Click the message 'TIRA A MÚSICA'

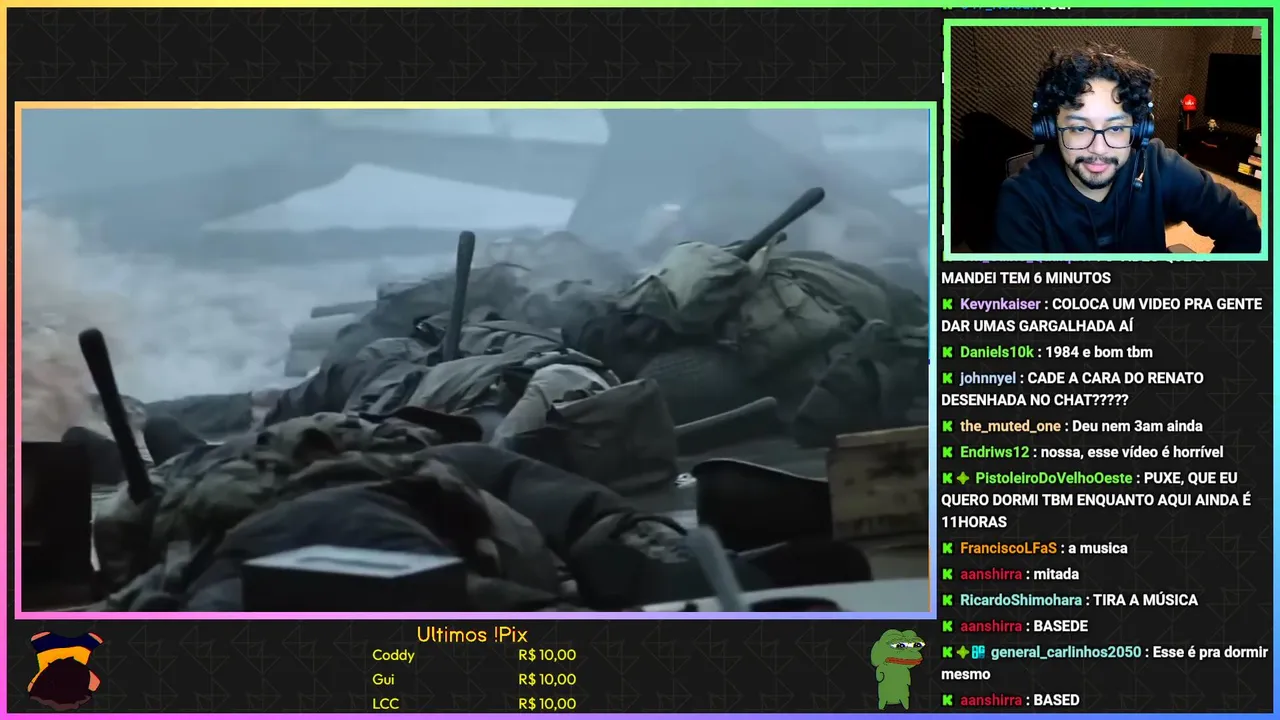pyautogui.click(x=1145, y=600)
